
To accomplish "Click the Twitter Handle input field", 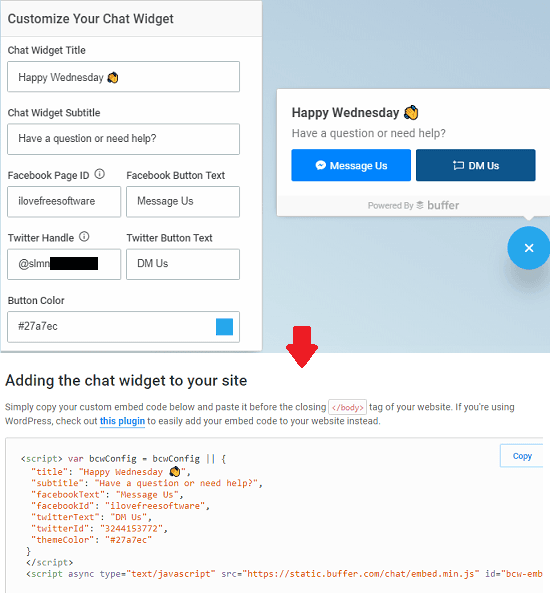I will pyautogui.click(x=64, y=264).
